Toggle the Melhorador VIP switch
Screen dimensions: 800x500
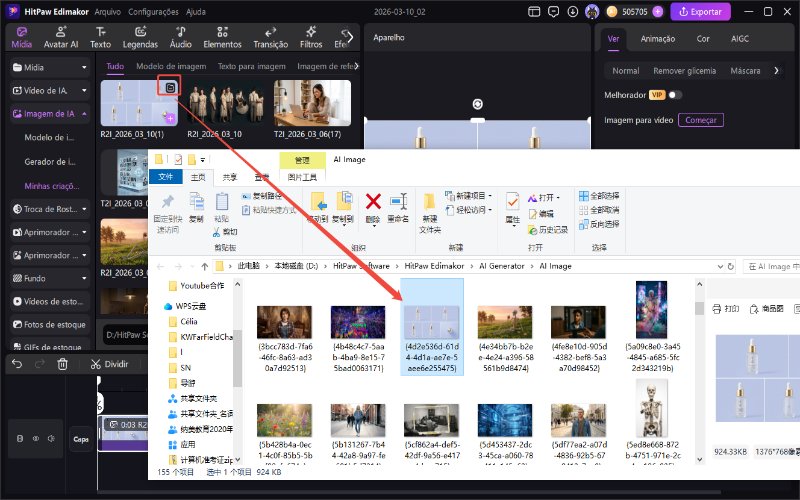676,94
